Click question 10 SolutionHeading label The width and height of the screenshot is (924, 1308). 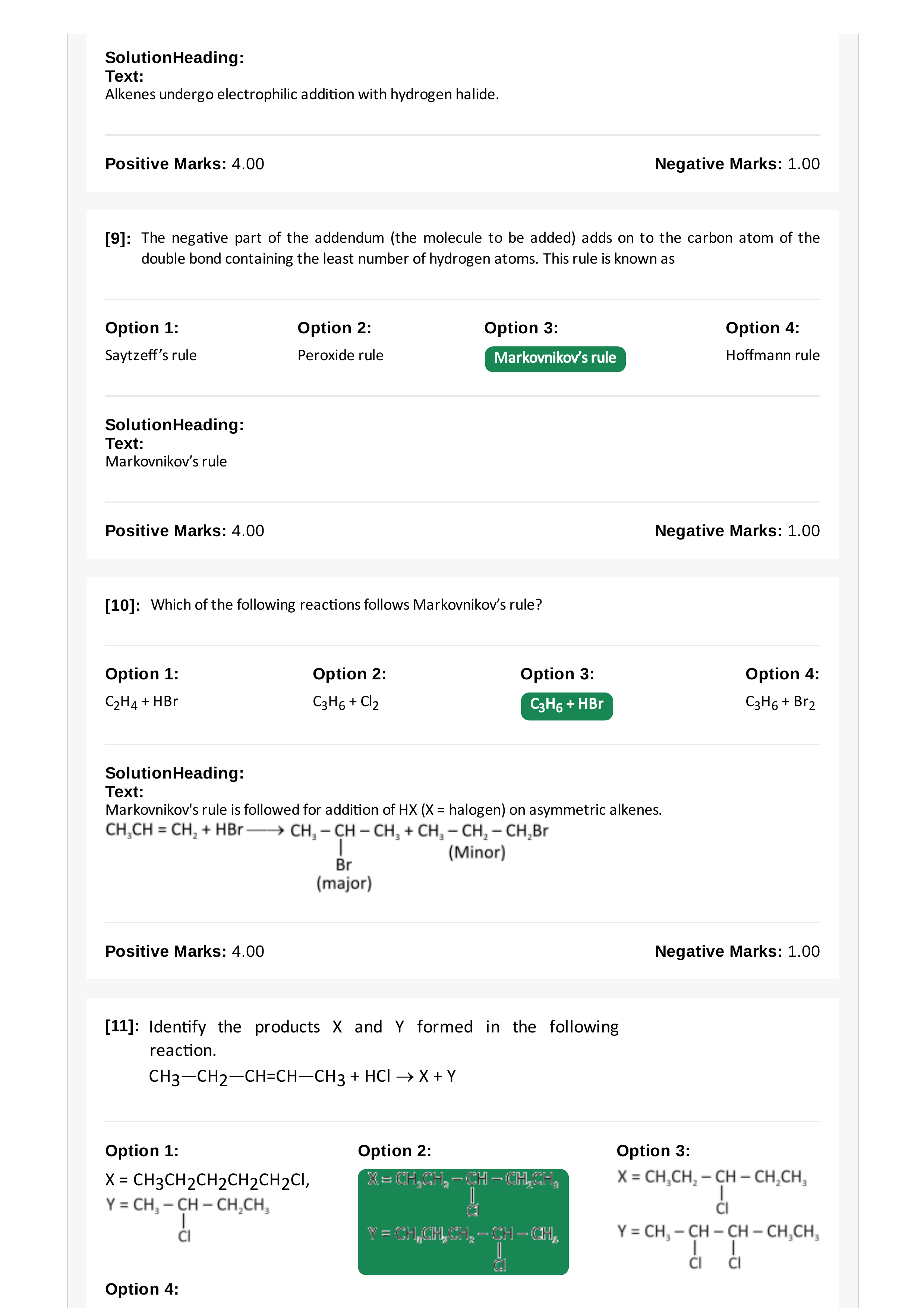point(174,773)
